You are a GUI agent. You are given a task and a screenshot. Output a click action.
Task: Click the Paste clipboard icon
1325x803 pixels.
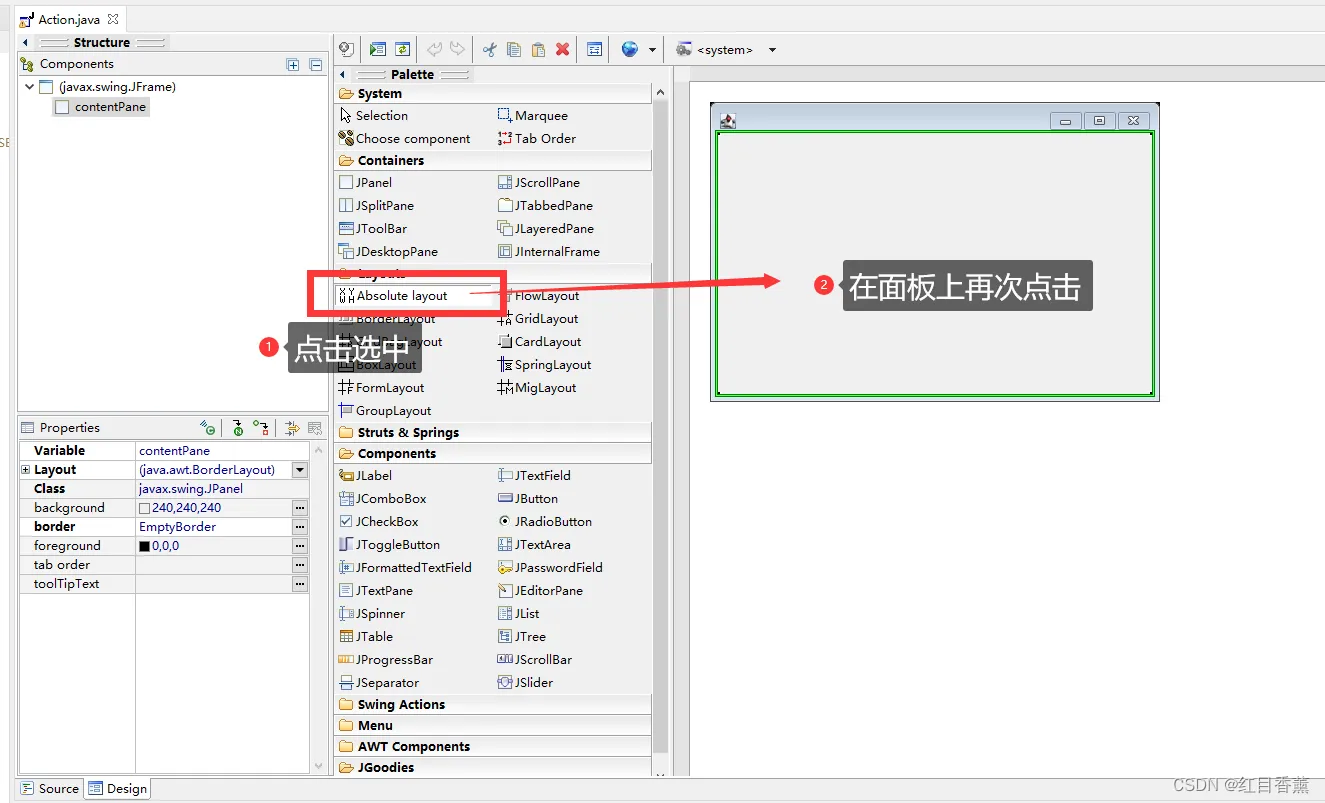pyautogui.click(x=538, y=49)
